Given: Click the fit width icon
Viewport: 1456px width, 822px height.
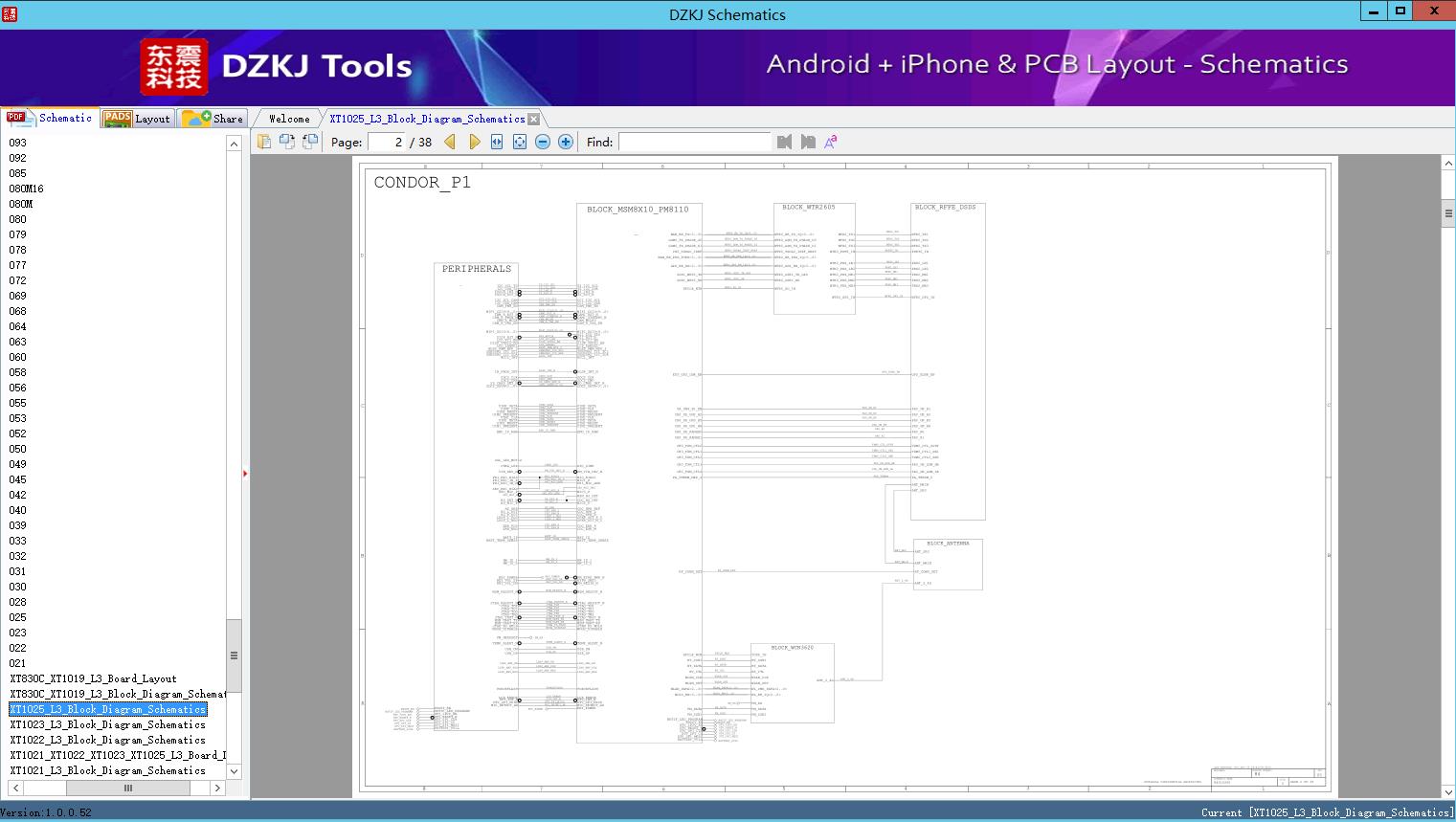Looking at the screenshot, I should tap(497, 142).
